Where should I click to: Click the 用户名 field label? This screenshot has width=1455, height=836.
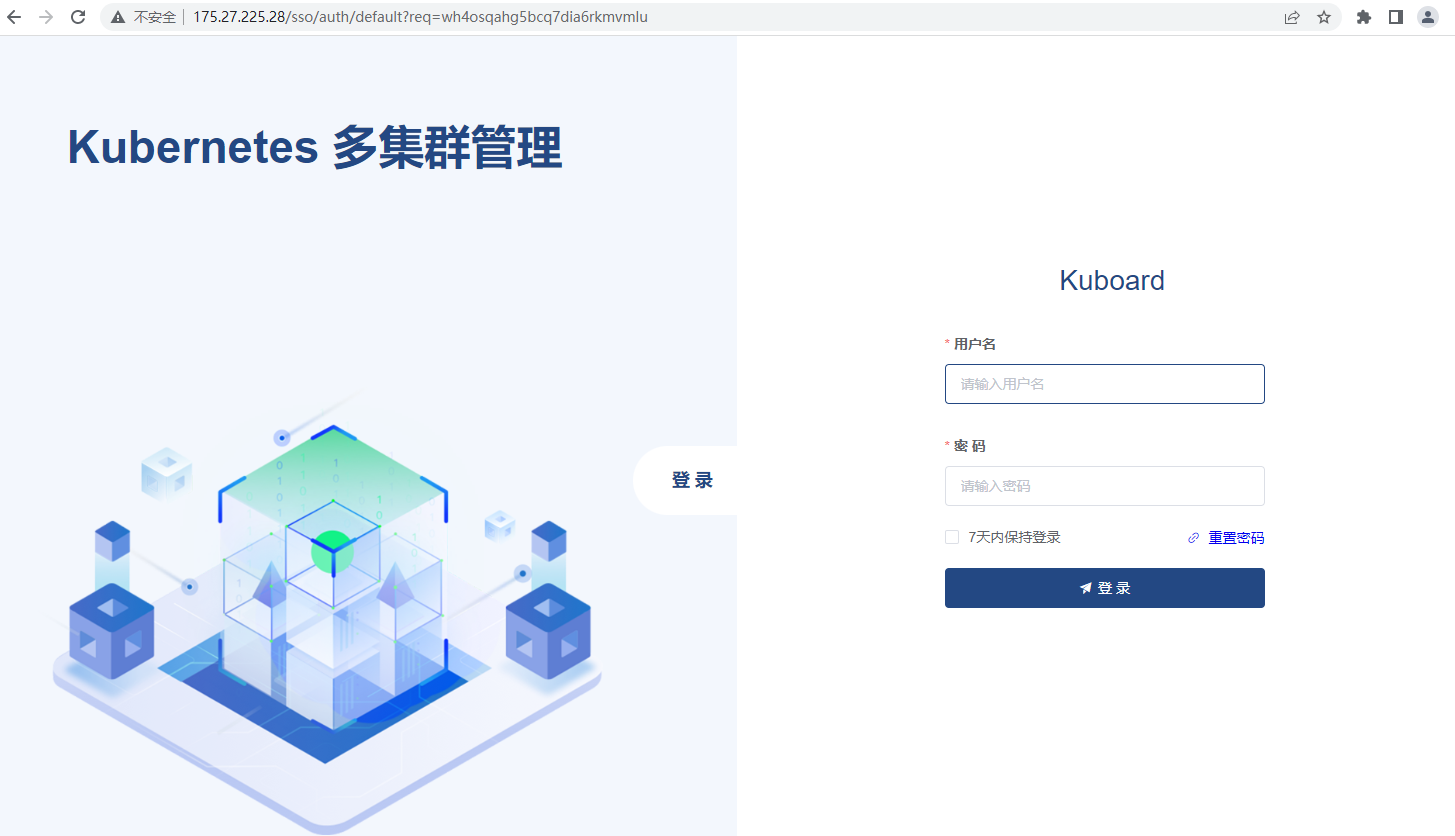(975, 344)
